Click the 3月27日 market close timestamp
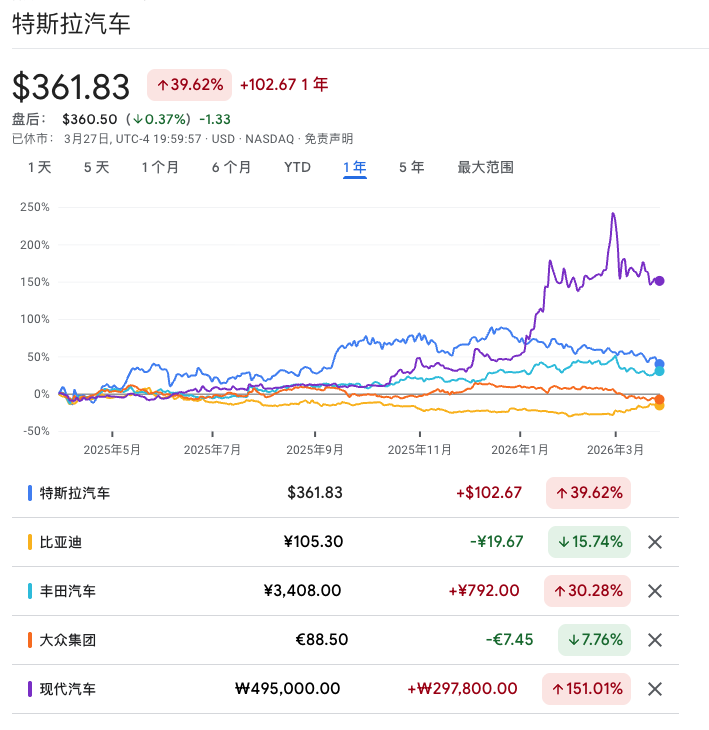The height and width of the screenshot is (730, 709). [x=133, y=139]
